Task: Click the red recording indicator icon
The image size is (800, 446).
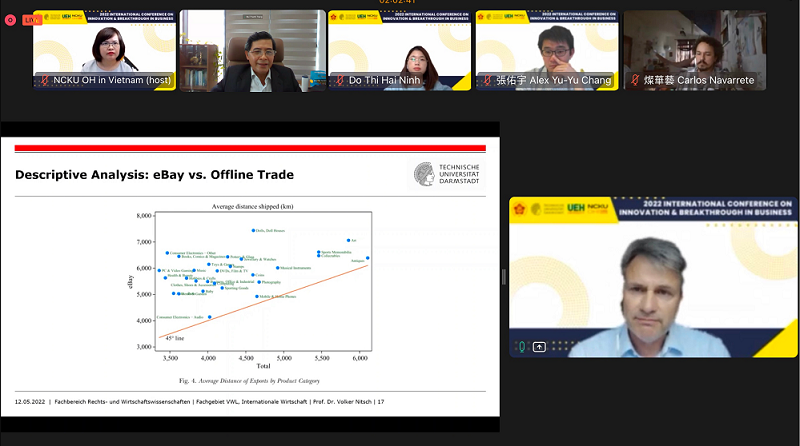Action: click(x=10, y=20)
